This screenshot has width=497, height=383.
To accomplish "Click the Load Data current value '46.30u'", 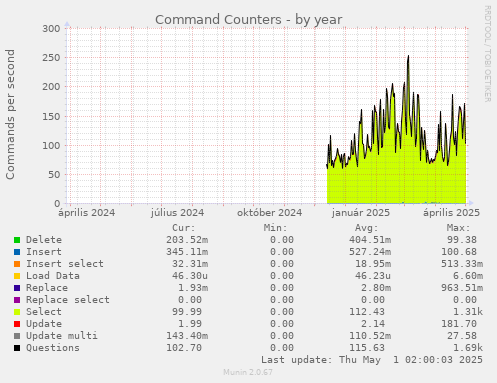I will (x=190, y=276).
